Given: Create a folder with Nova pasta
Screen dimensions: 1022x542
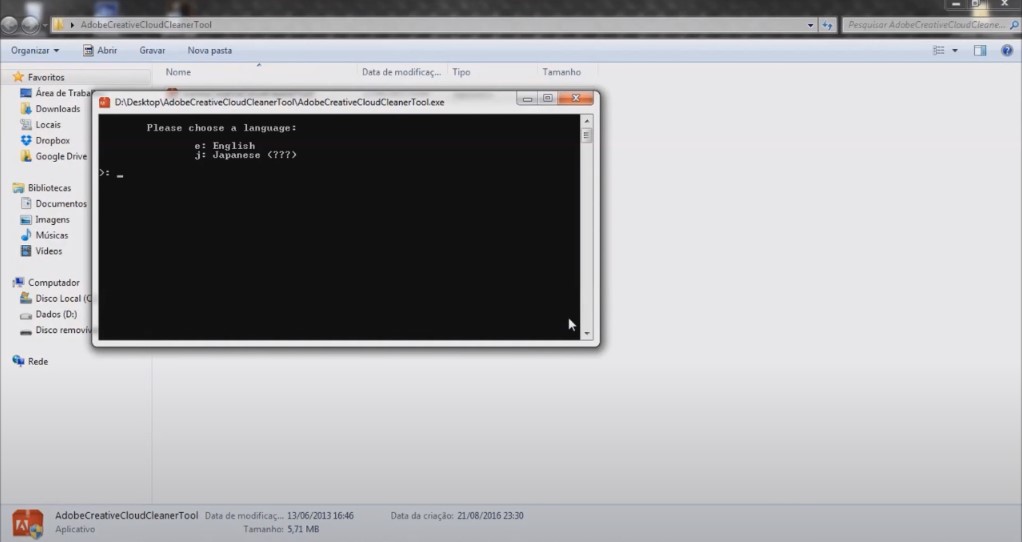Looking at the screenshot, I should tap(209, 50).
